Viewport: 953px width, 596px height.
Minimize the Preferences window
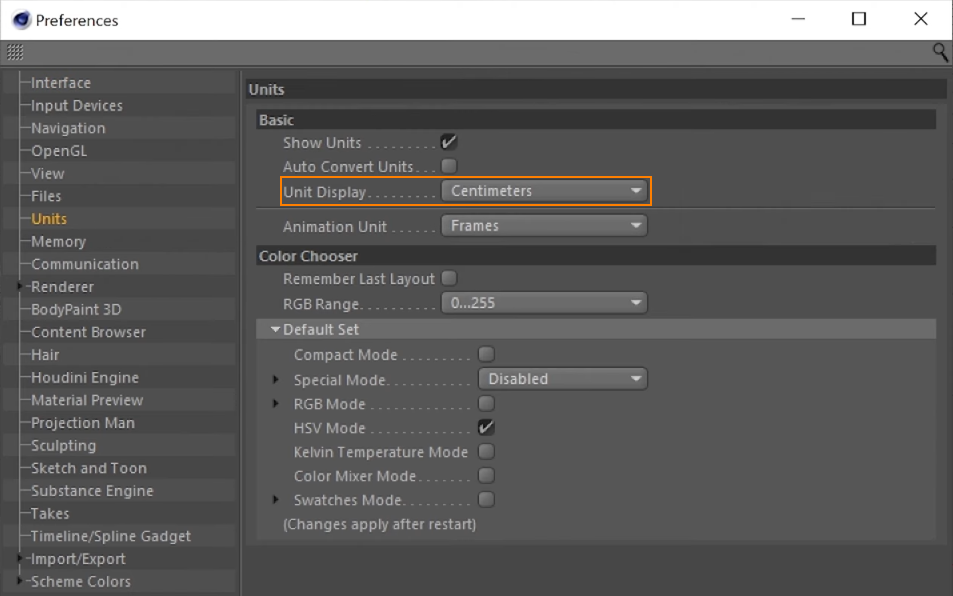point(798,19)
